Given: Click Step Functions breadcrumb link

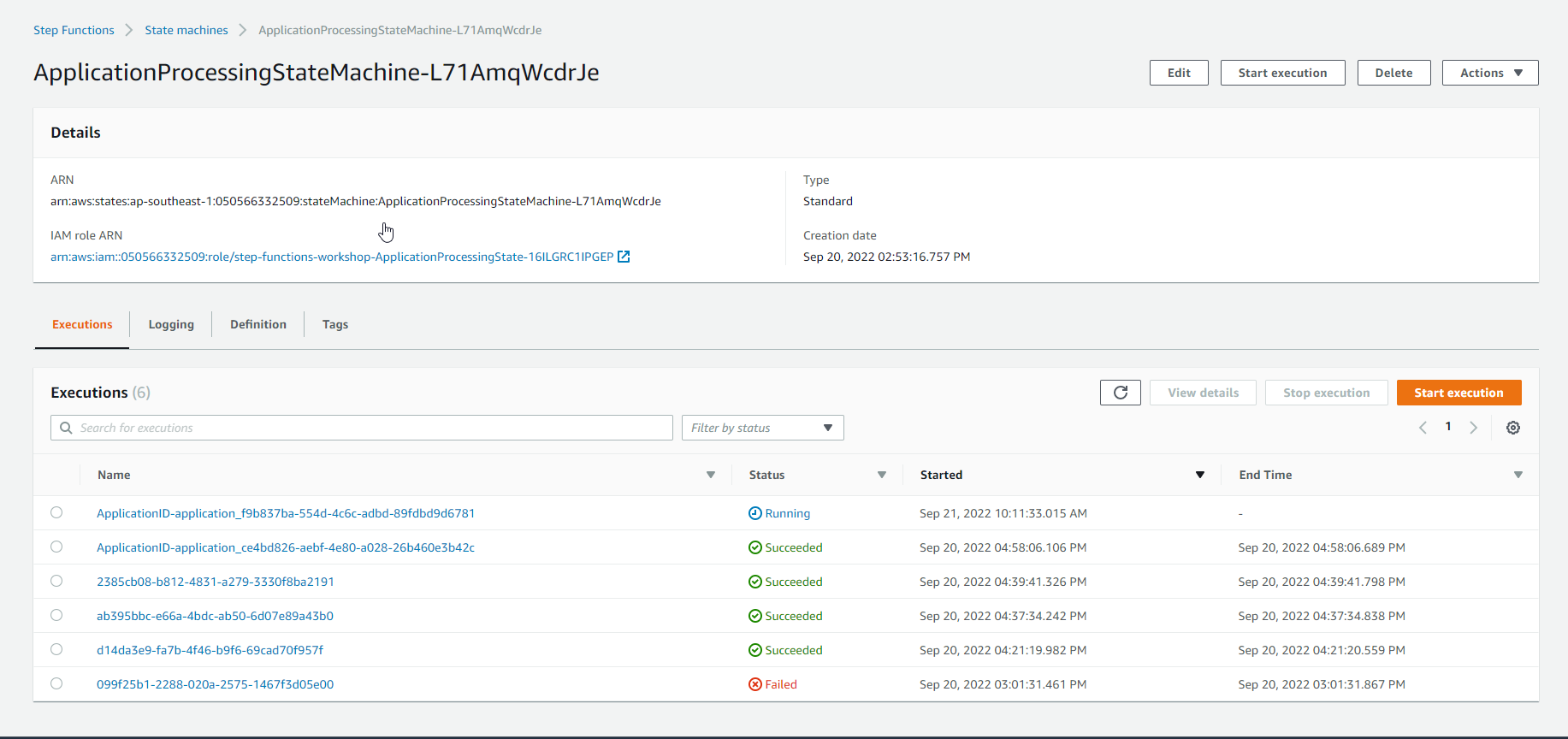Looking at the screenshot, I should 74,30.
